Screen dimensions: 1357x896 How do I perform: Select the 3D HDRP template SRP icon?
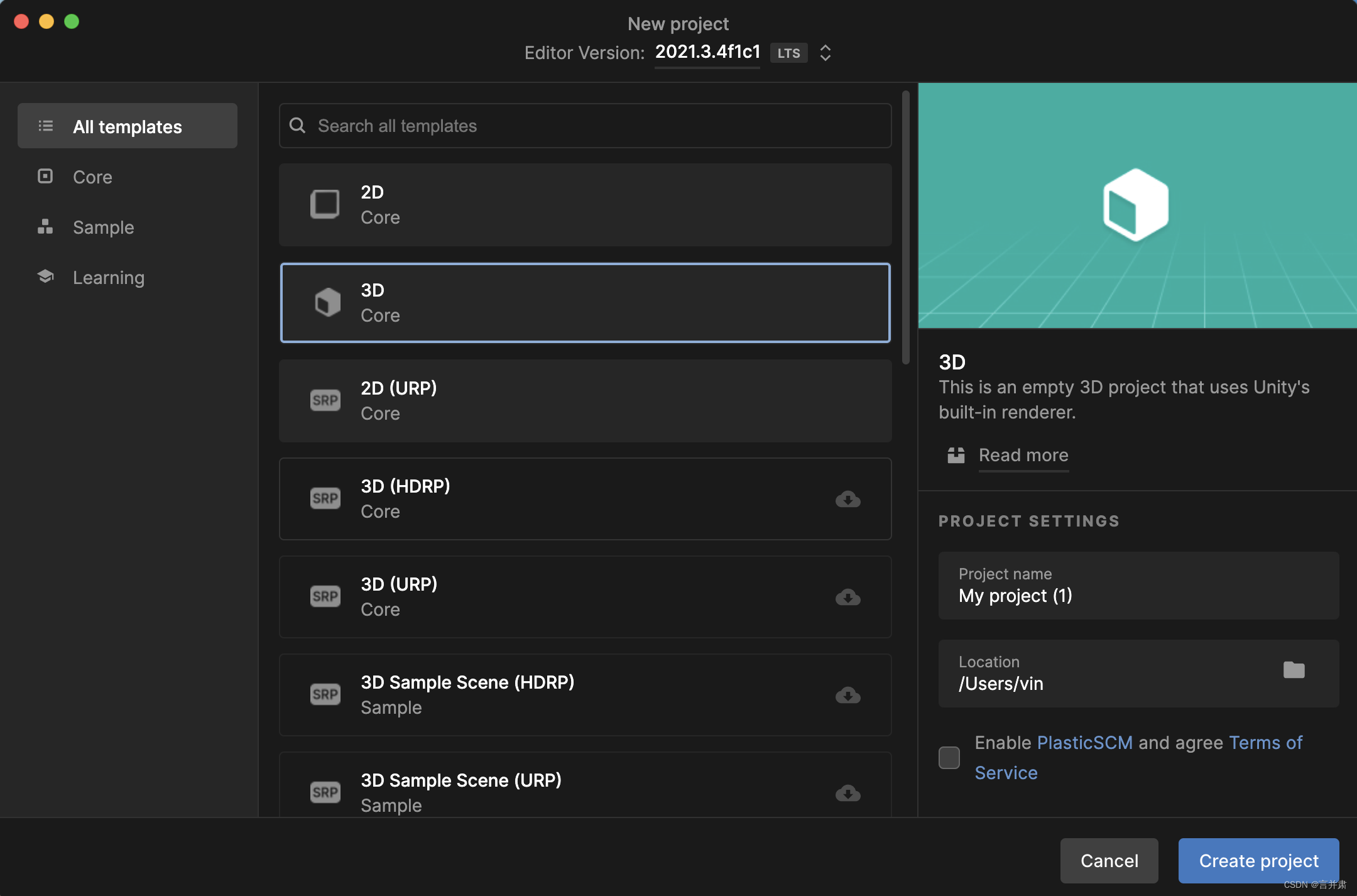(325, 497)
